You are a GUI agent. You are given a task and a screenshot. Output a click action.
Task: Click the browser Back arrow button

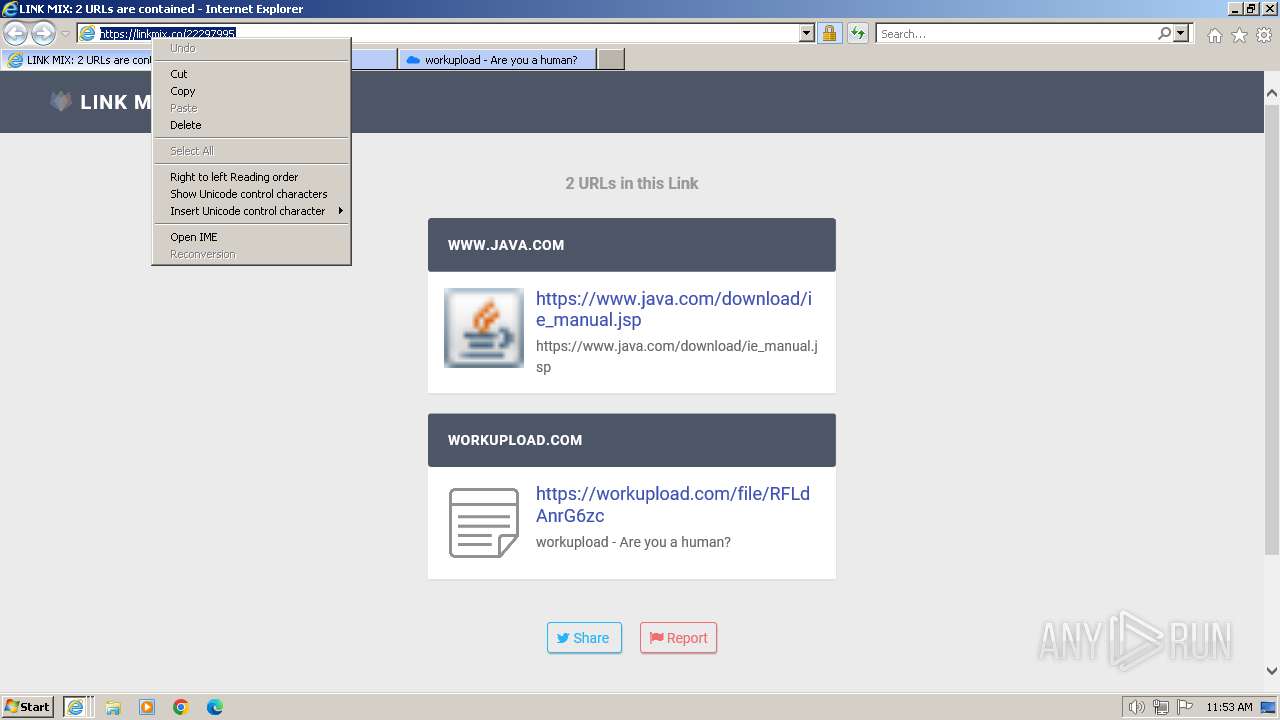click(x=16, y=34)
